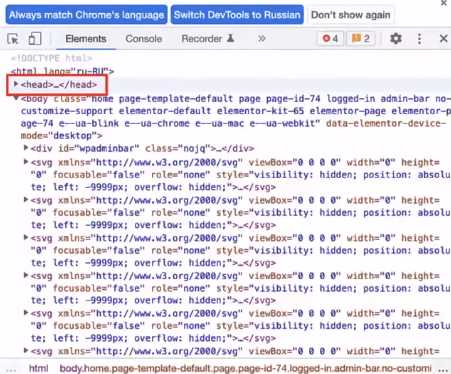Click the right breadcrumb overflow ellipsis
The image size is (451, 374).
coord(443,369)
